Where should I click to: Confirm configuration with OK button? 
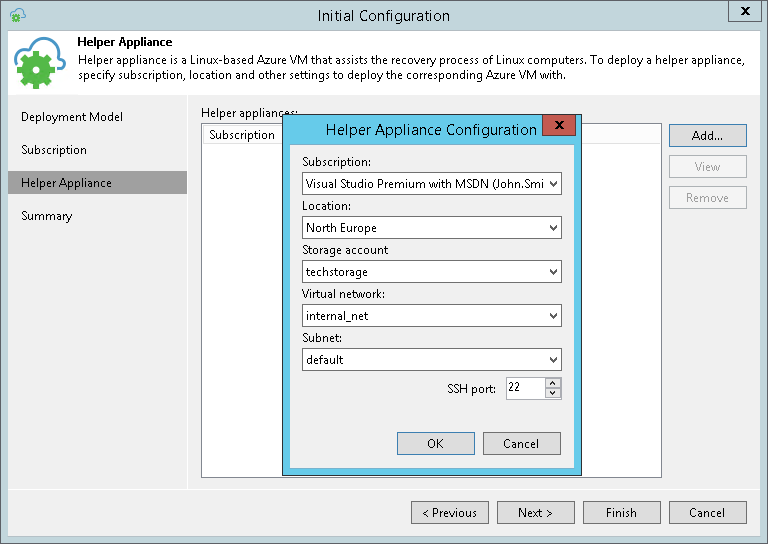pyautogui.click(x=435, y=444)
